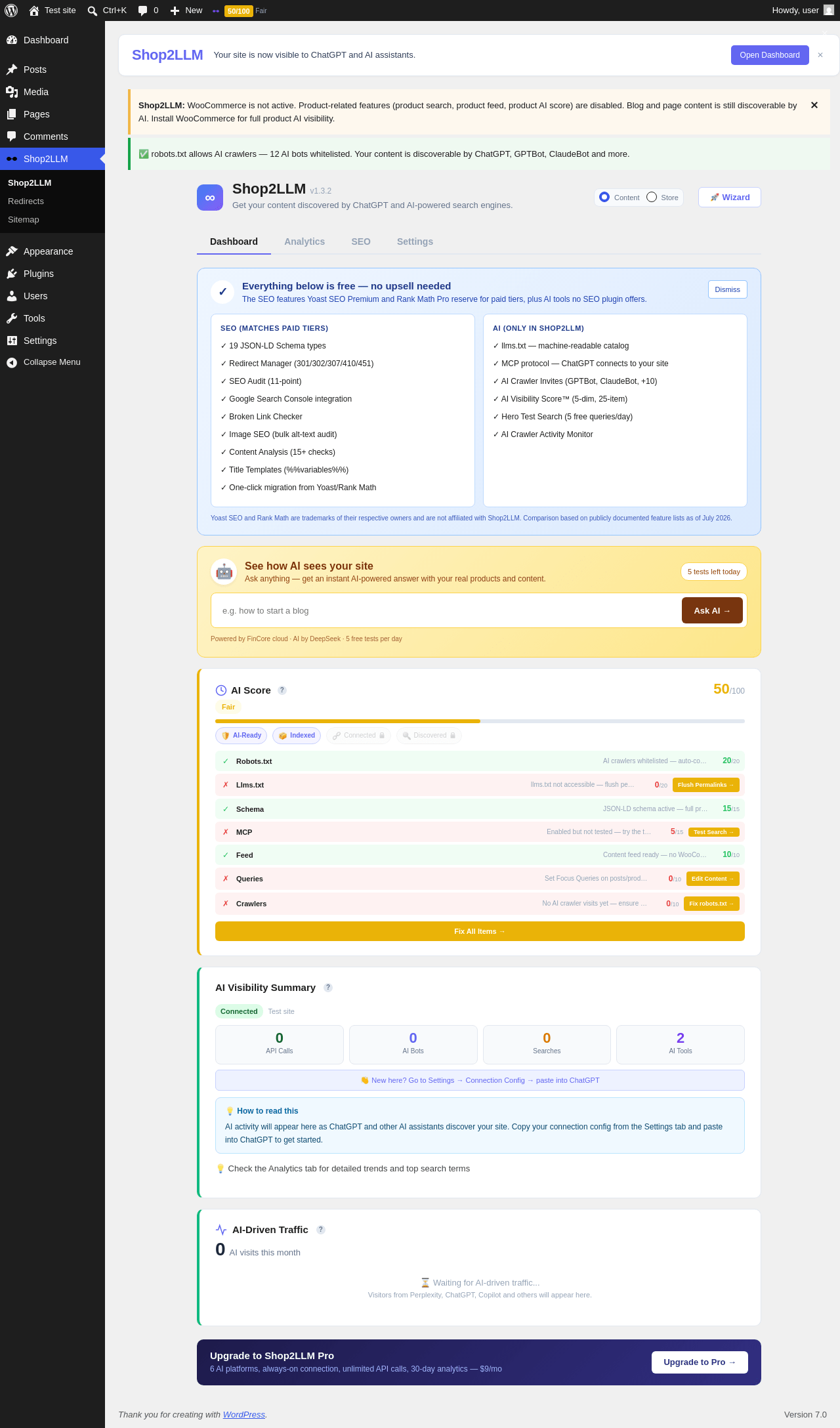The image size is (840, 1428).
Task: Dismiss the WooCommerce not active notice
Action: point(814,105)
